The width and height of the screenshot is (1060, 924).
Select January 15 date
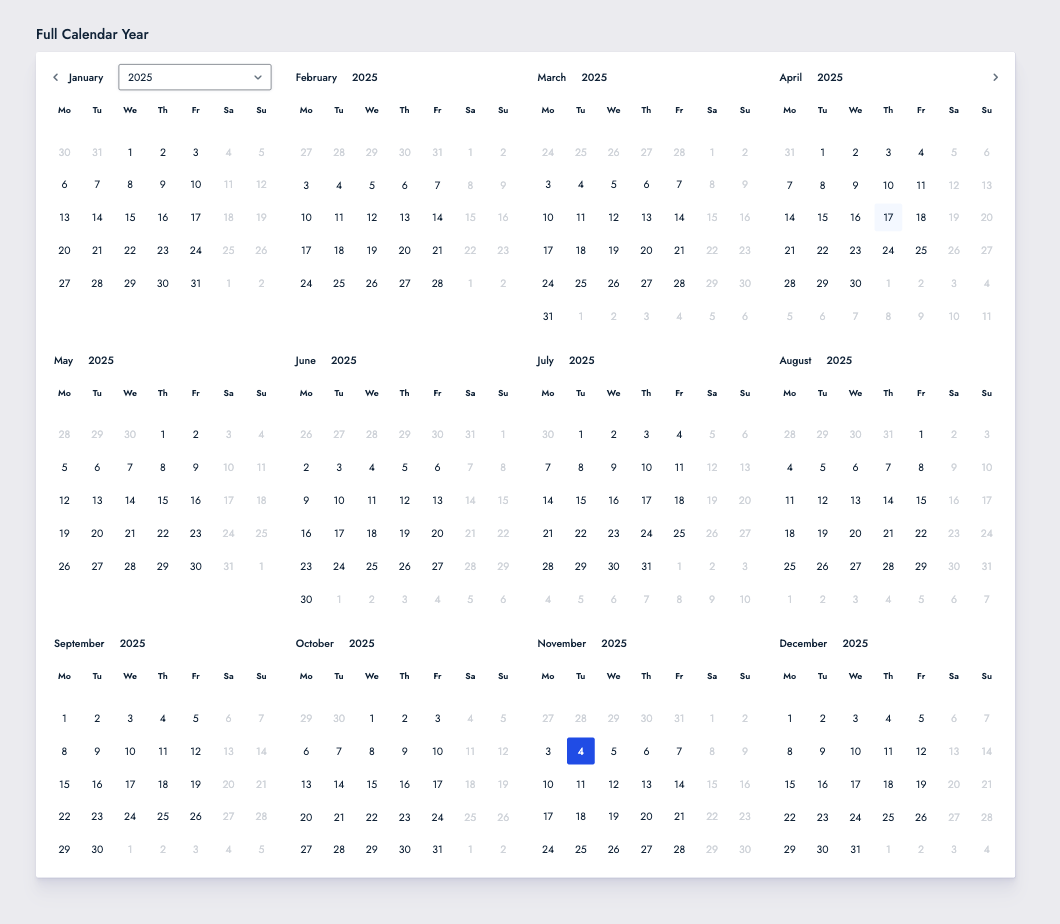pos(130,218)
